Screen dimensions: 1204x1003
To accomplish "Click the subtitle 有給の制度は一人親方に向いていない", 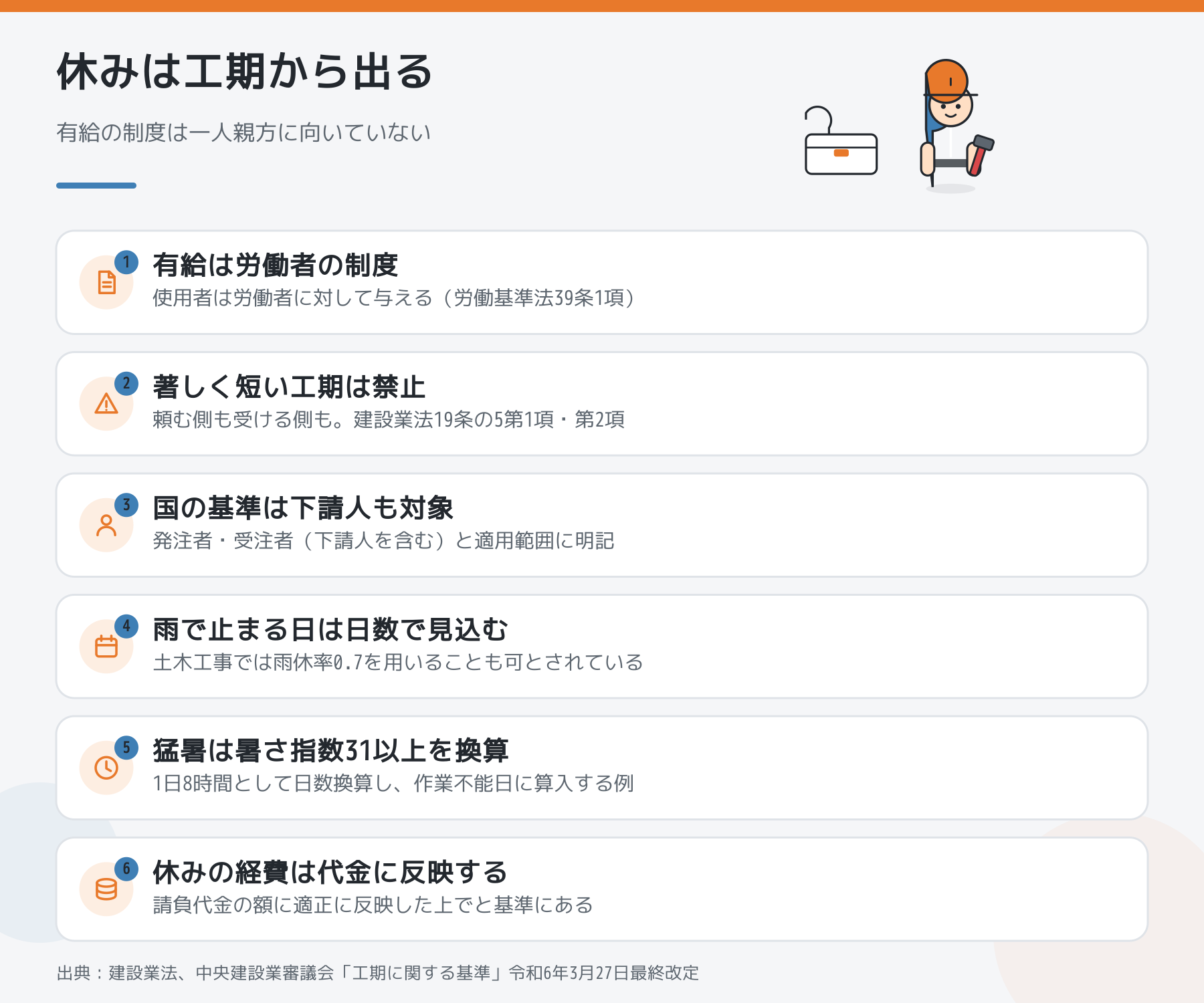I will point(243,132).
